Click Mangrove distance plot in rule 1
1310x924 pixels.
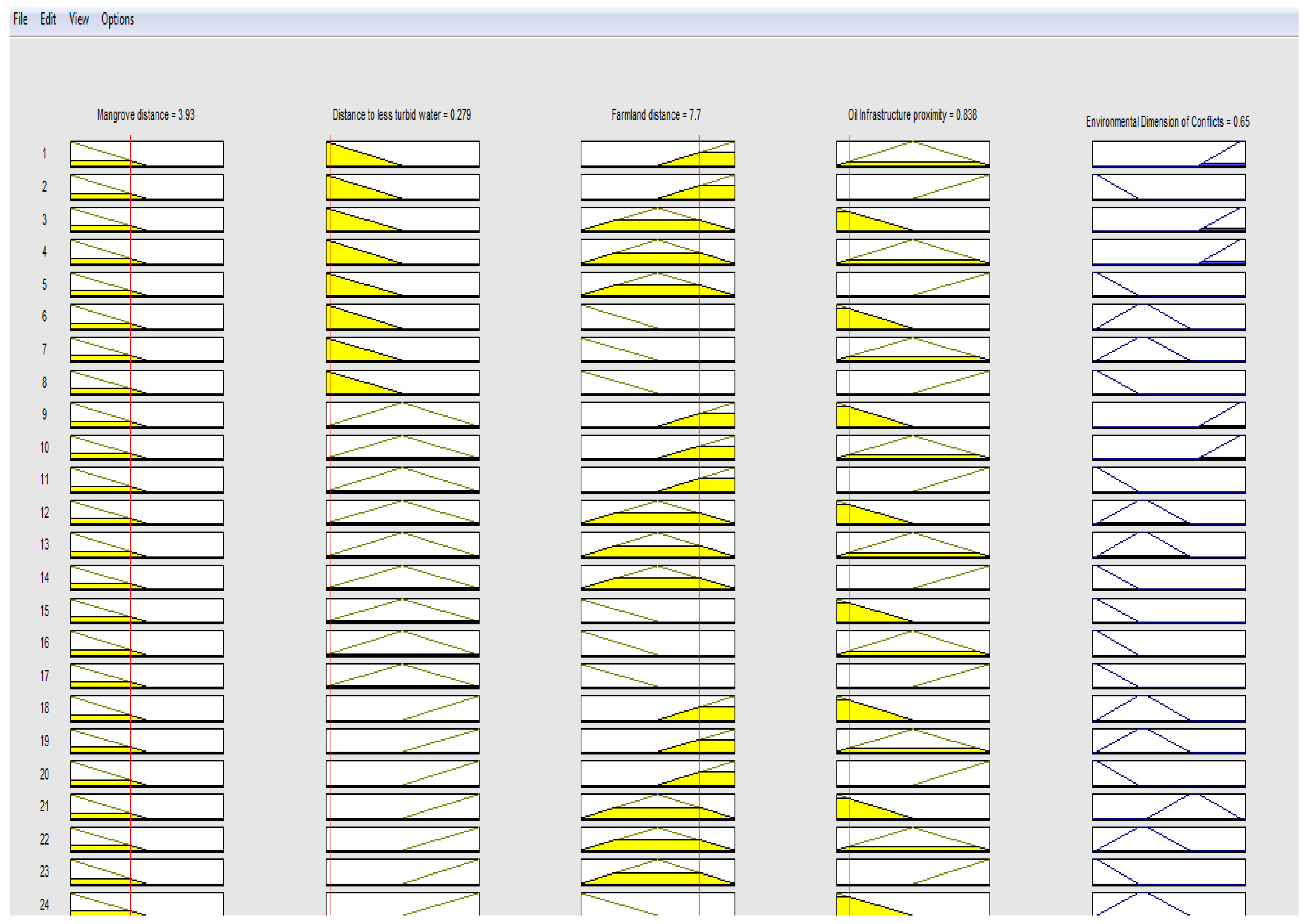click(x=147, y=154)
